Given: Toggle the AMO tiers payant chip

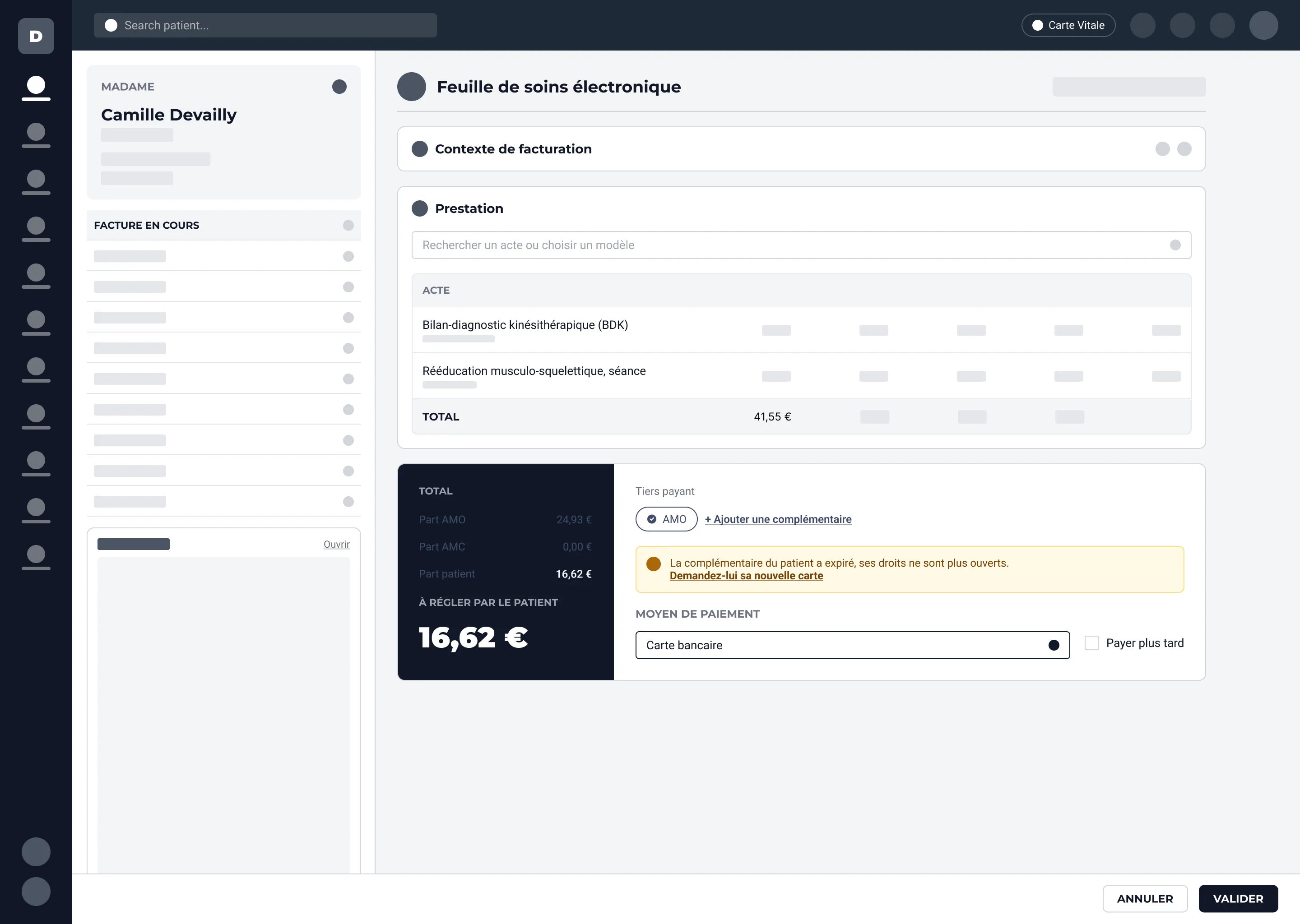Looking at the screenshot, I should pos(666,519).
